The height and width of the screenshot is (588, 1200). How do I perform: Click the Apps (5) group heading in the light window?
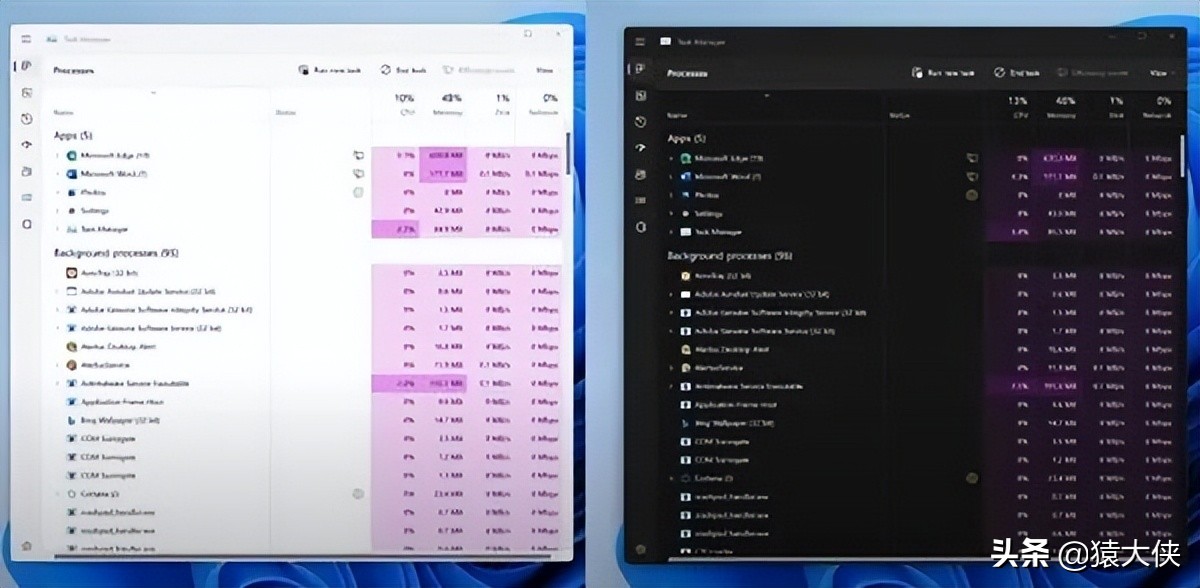point(72,135)
